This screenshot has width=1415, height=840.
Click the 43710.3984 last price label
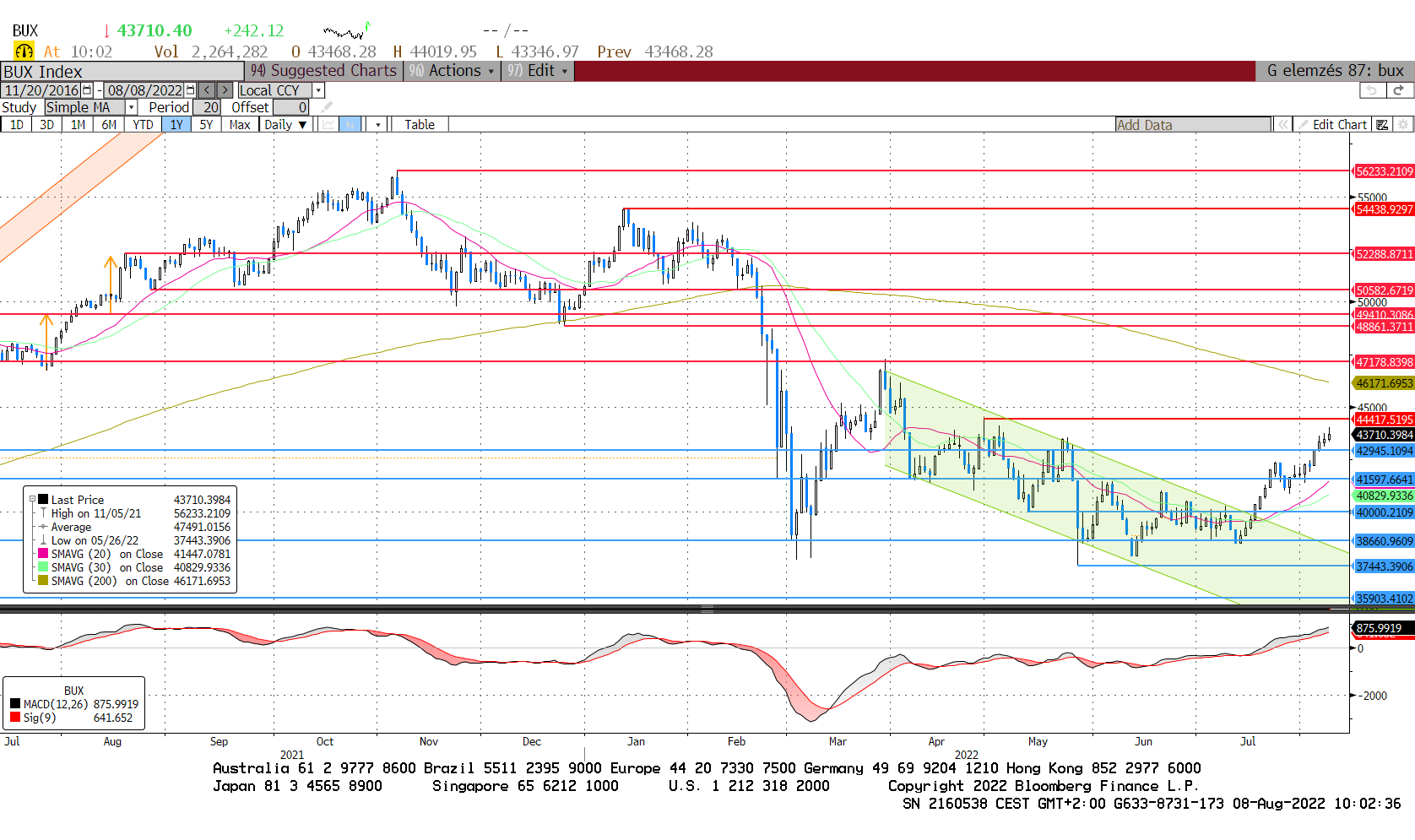[x=1384, y=435]
